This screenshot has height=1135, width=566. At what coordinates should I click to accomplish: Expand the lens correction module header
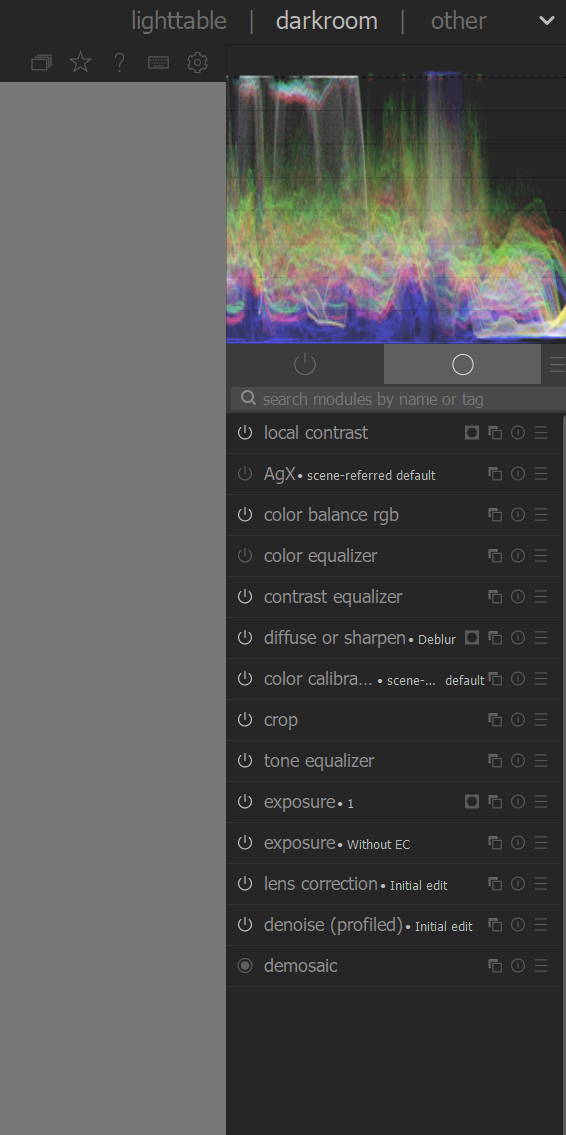pyautogui.click(x=394, y=884)
